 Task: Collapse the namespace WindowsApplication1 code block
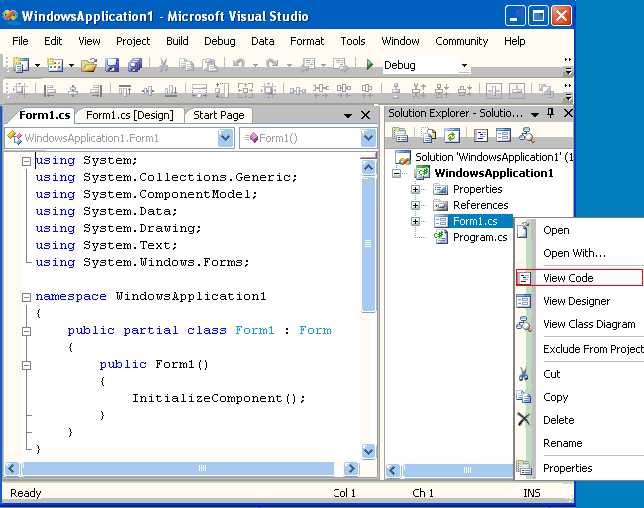26,297
